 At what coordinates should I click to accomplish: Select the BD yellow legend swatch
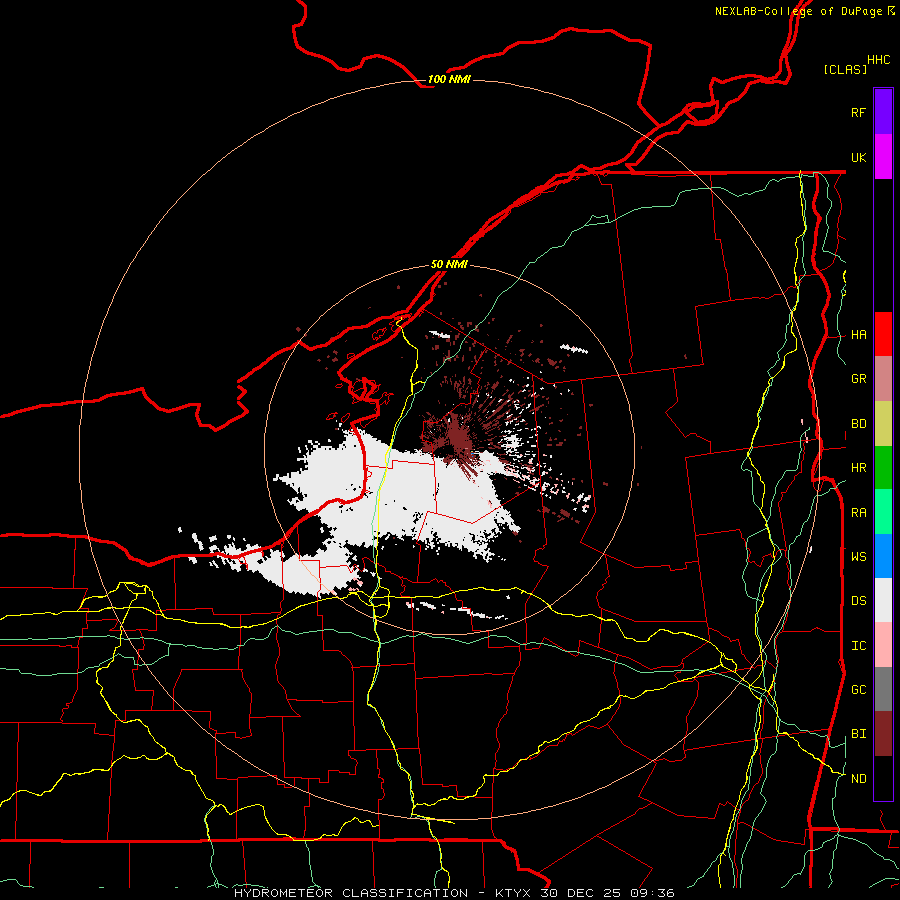point(883,424)
